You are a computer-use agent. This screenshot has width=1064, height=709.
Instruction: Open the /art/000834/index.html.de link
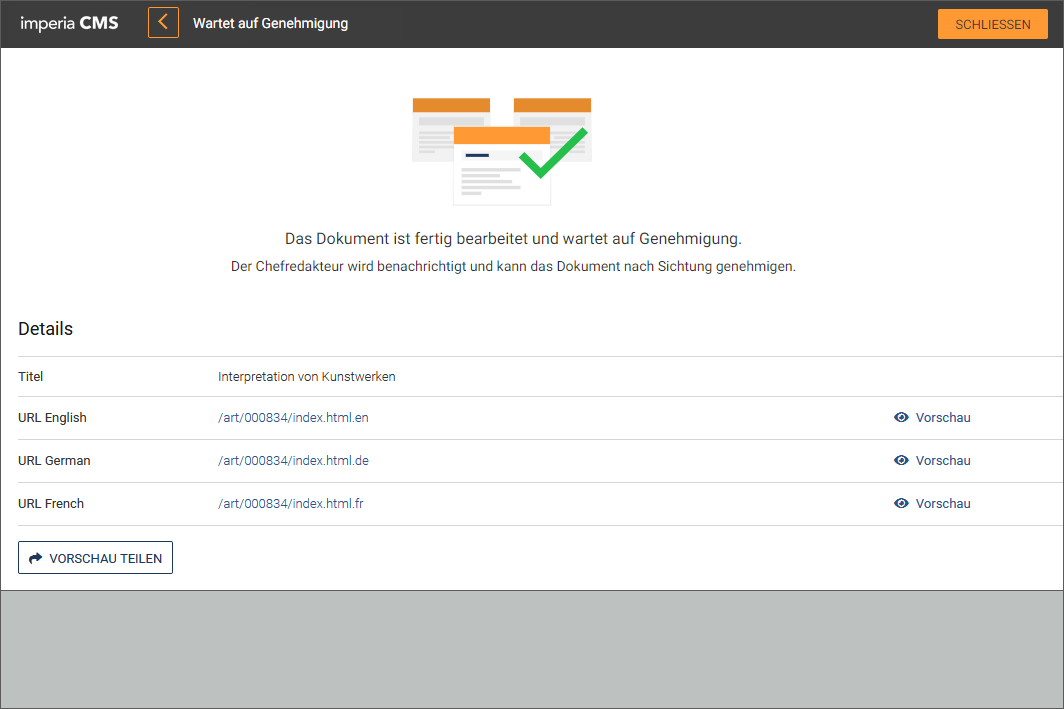point(293,460)
